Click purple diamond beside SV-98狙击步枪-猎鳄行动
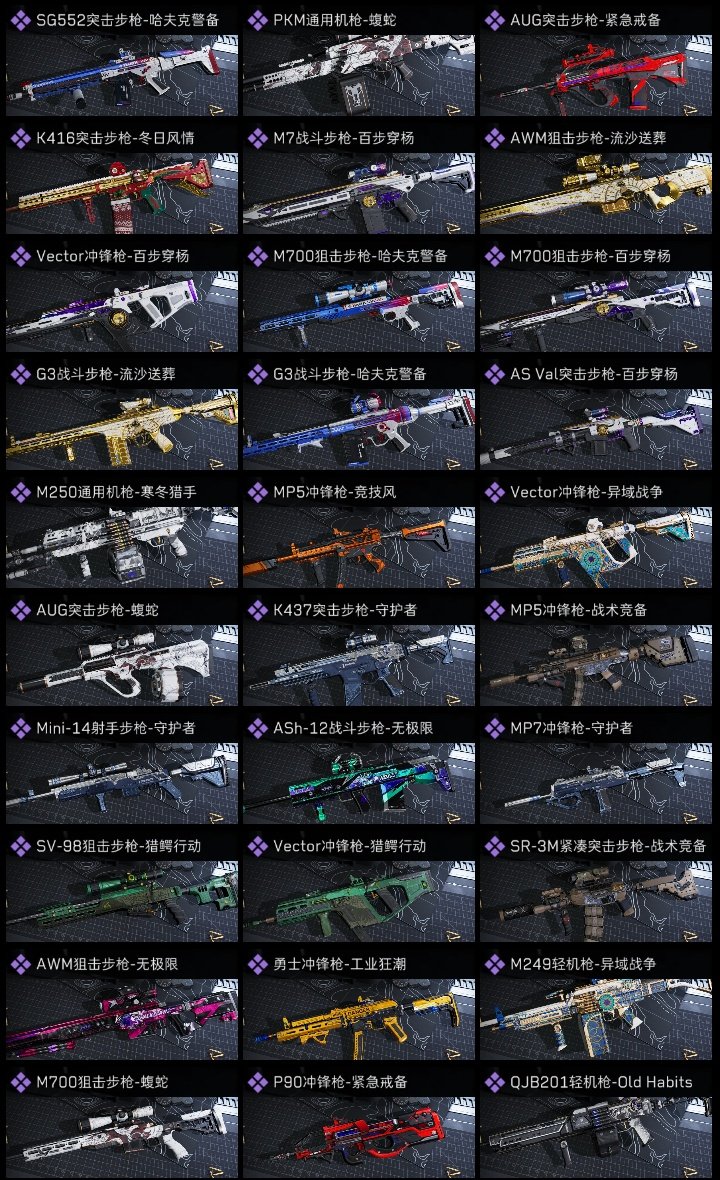The width and height of the screenshot is (720, 1180). [x=21, y=846]
